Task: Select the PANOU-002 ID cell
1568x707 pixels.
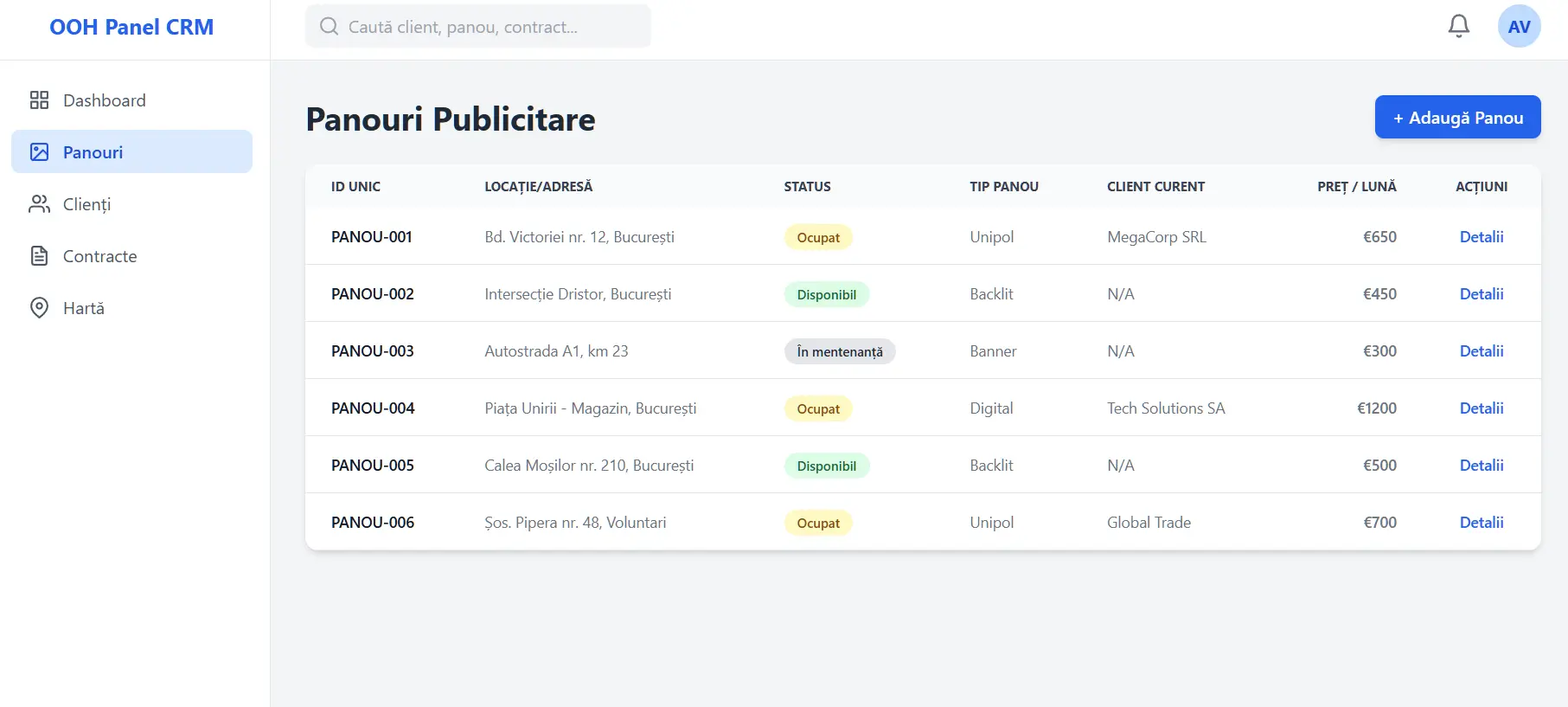Action: pos(373,293)
